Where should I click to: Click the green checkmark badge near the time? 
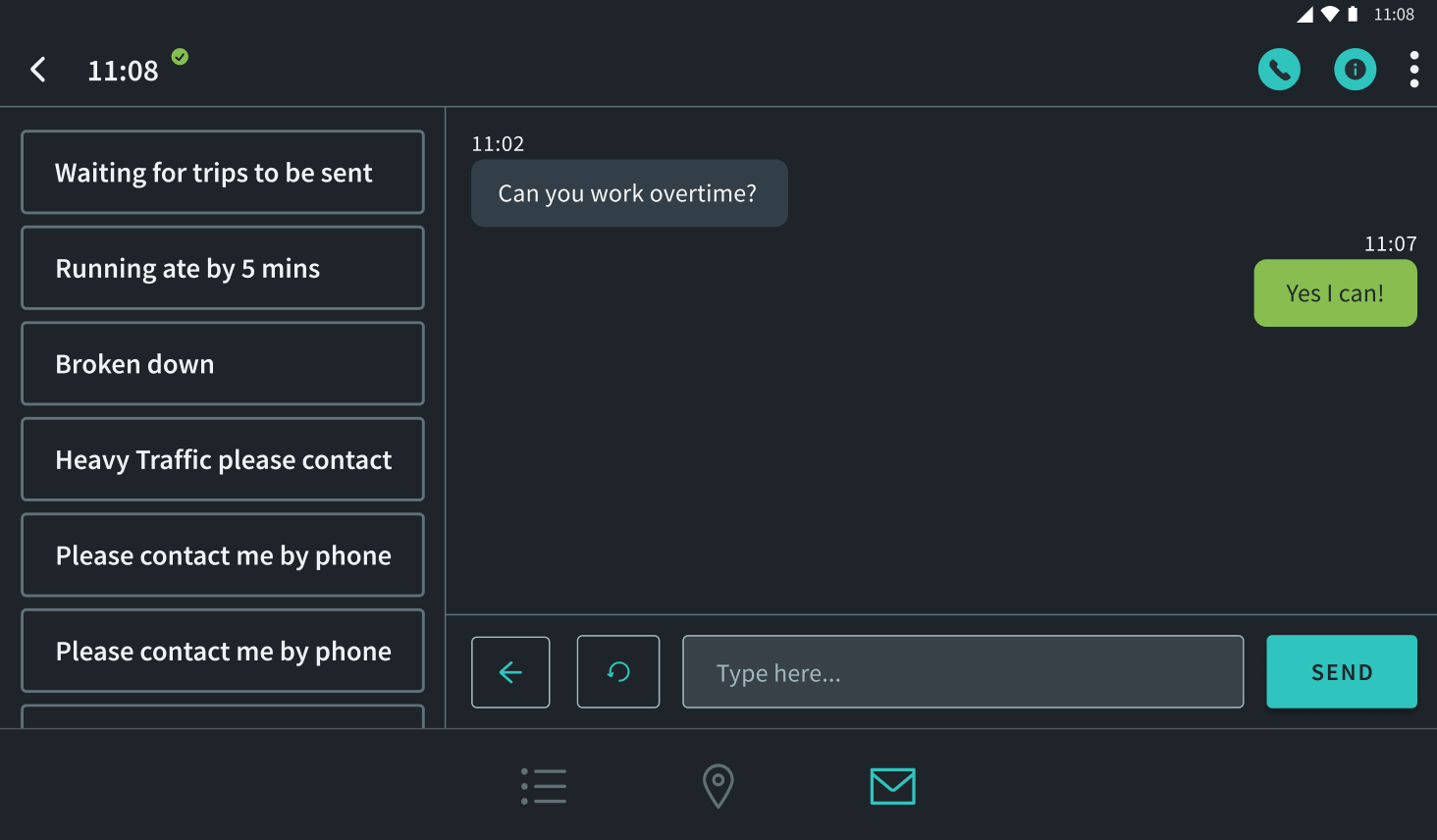click(x=179, y=58)
